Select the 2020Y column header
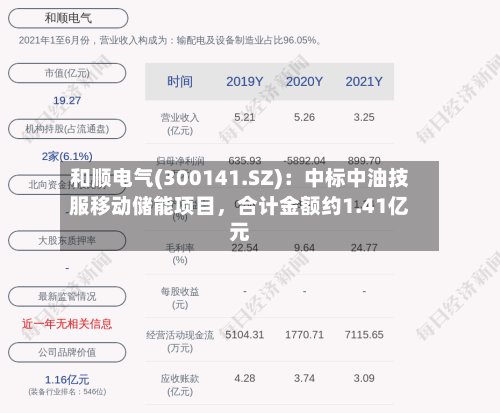Viewport: 500px width, 413px height. [304, 82]
